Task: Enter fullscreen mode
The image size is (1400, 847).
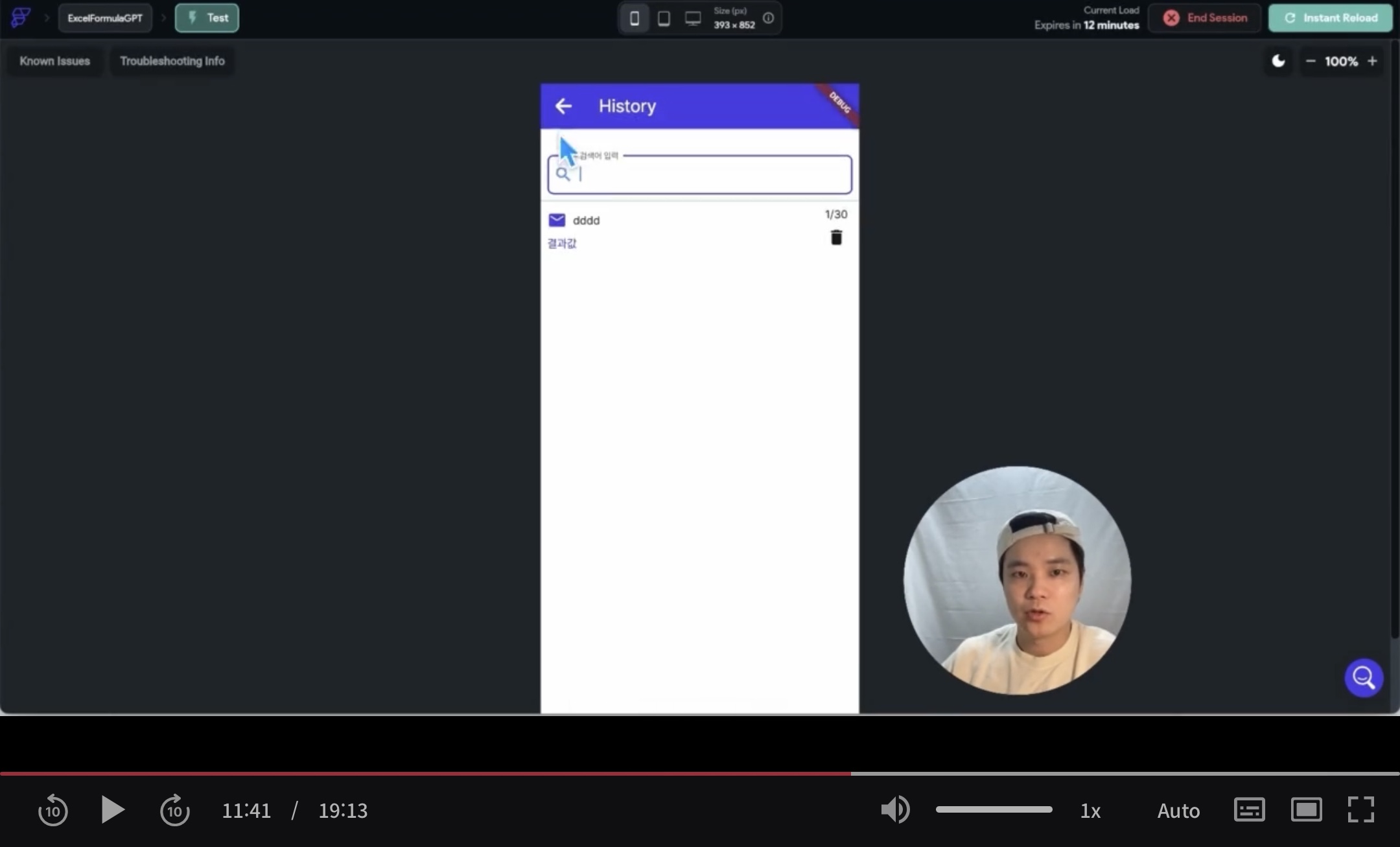Action: pyautogui.click(x=1360, y=810)
